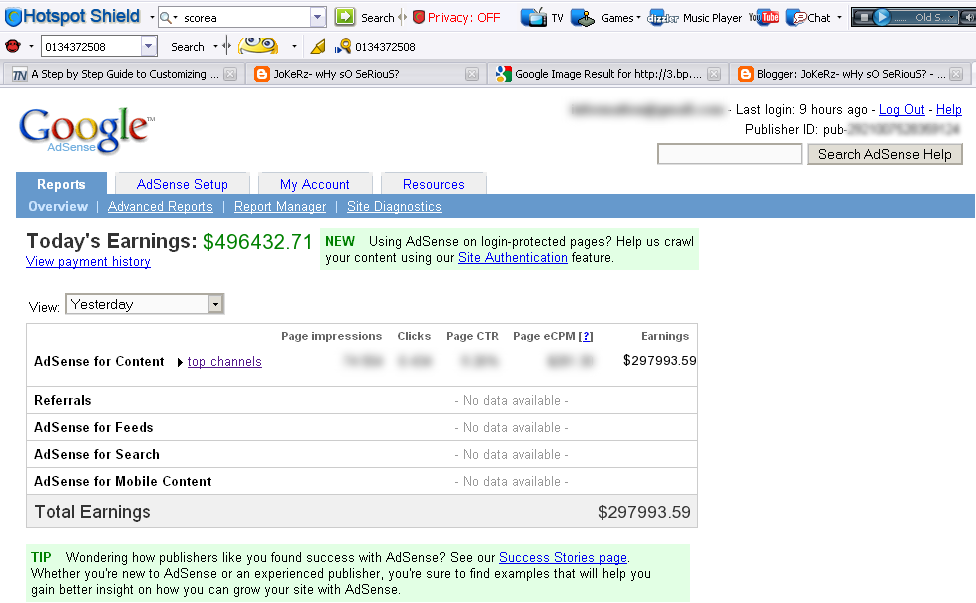Click the green arrow Go icon

point(345,17)
